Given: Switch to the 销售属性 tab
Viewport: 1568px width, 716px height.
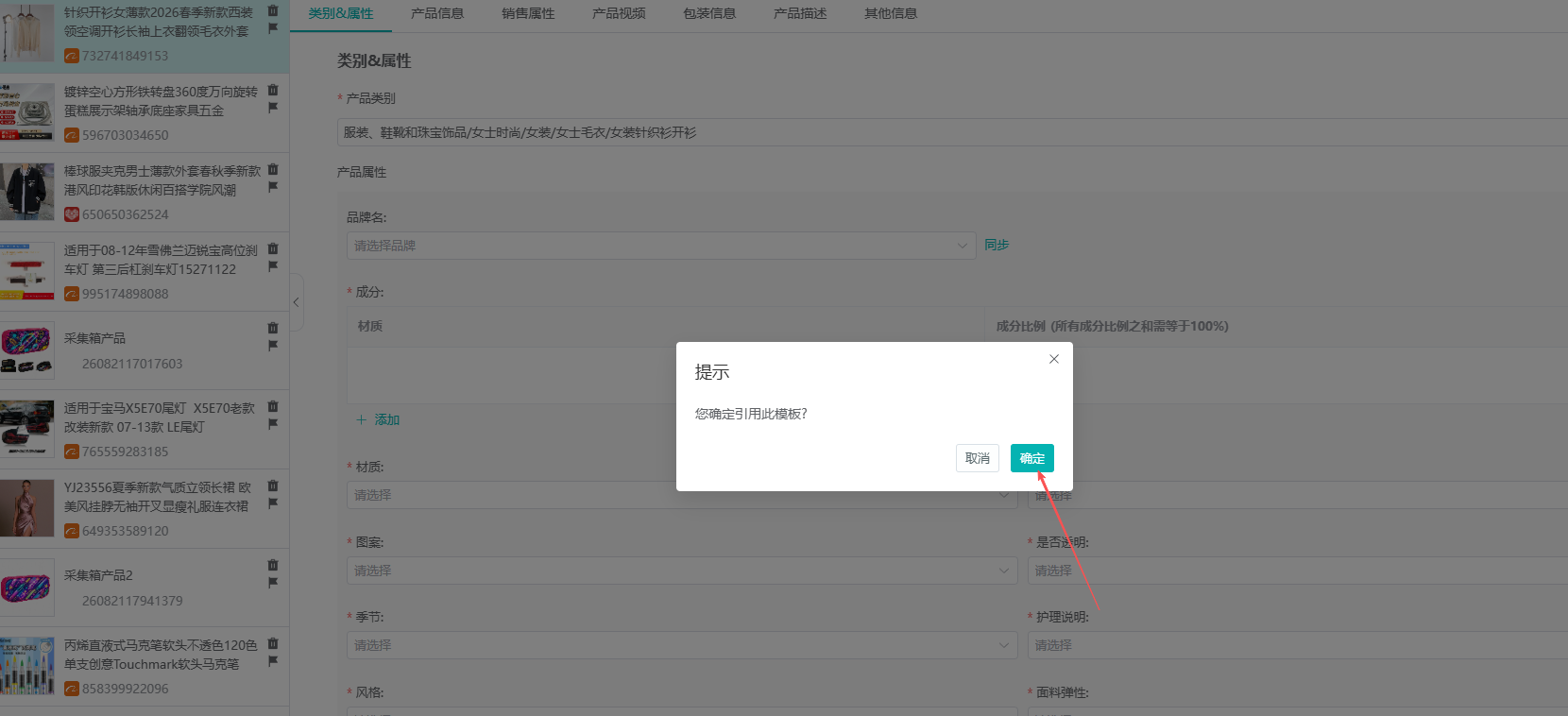Looking at the screenshot, I should click(528, 13).
